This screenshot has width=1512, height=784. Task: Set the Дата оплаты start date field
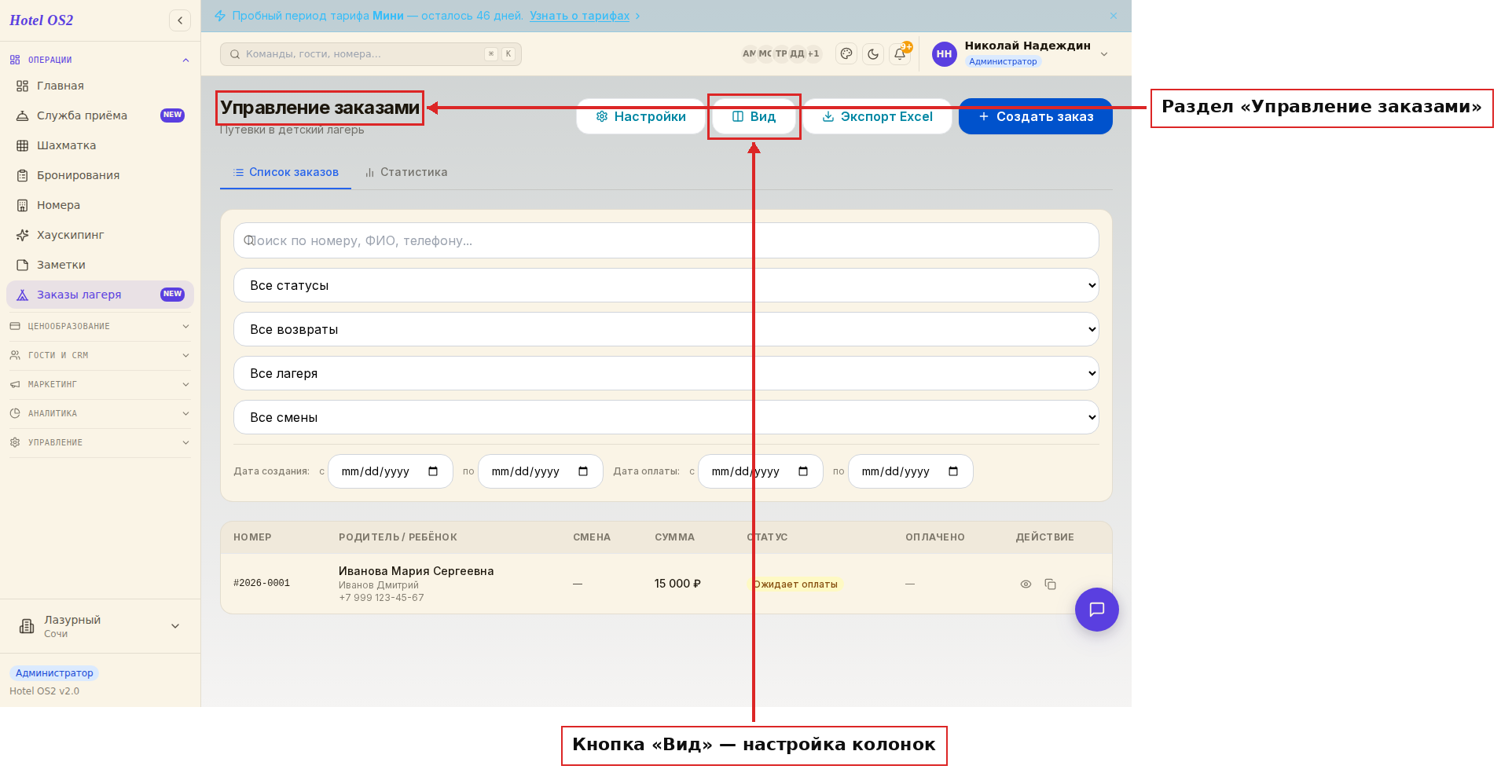761,471
